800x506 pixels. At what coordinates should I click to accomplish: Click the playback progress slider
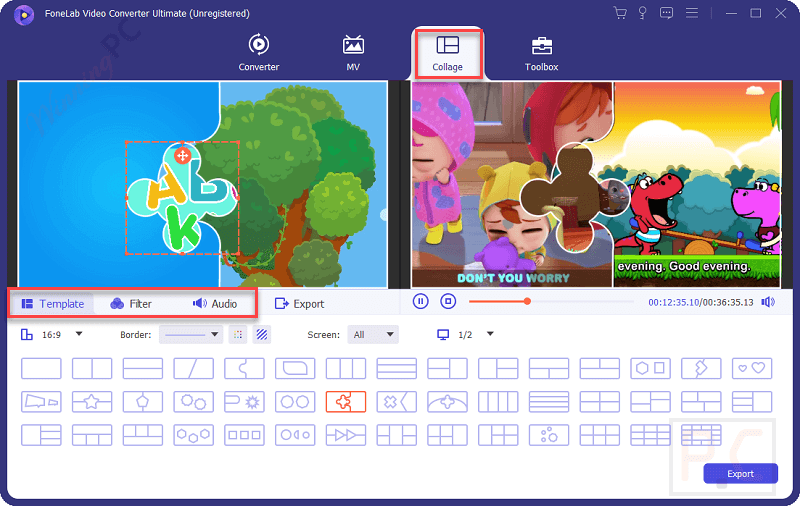click(x=551, y=301)
